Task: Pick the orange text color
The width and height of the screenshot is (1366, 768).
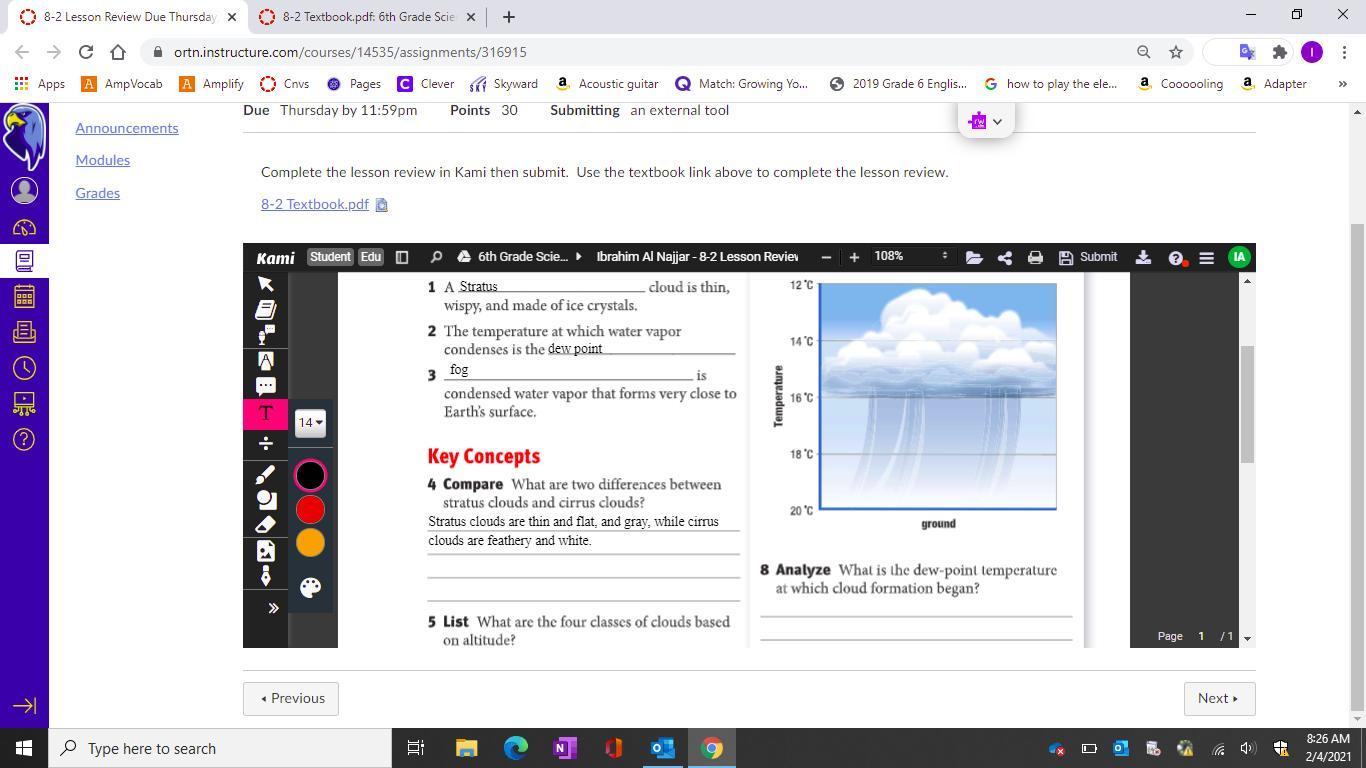Action: point(310,543)
